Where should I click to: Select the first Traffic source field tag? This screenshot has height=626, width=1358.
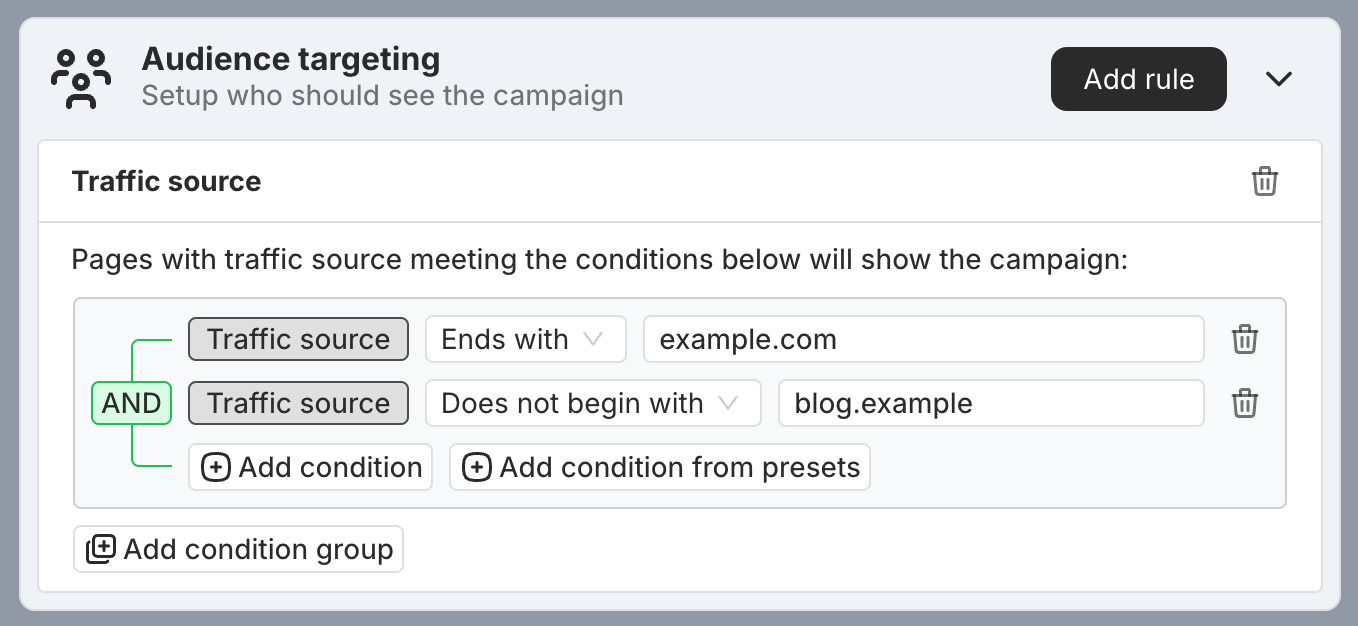(298, 339)
